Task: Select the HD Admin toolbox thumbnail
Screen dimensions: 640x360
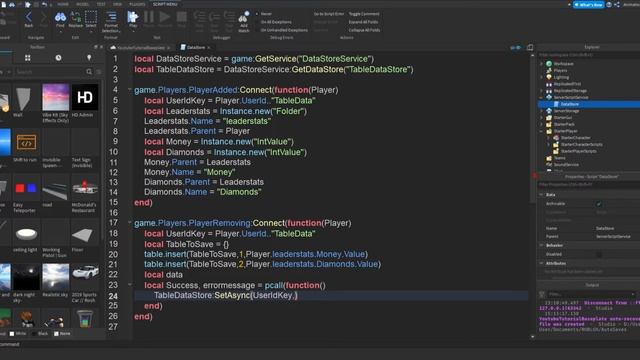Action: [84, 98]
